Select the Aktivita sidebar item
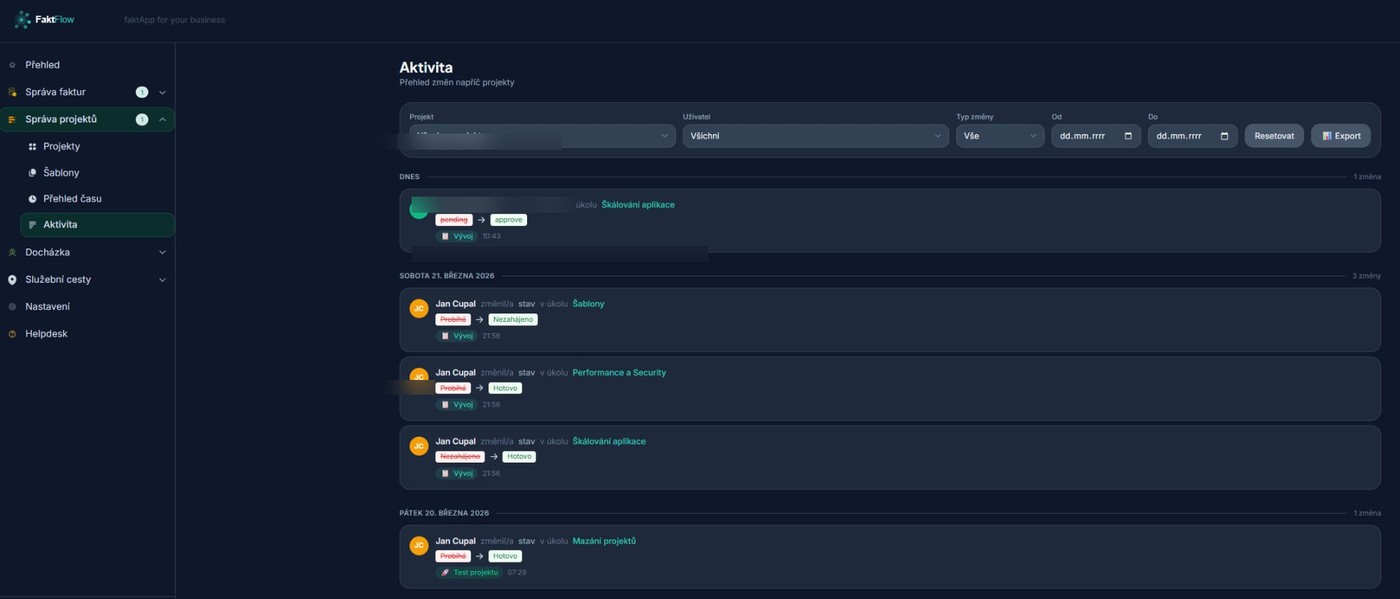 point(60,225)
